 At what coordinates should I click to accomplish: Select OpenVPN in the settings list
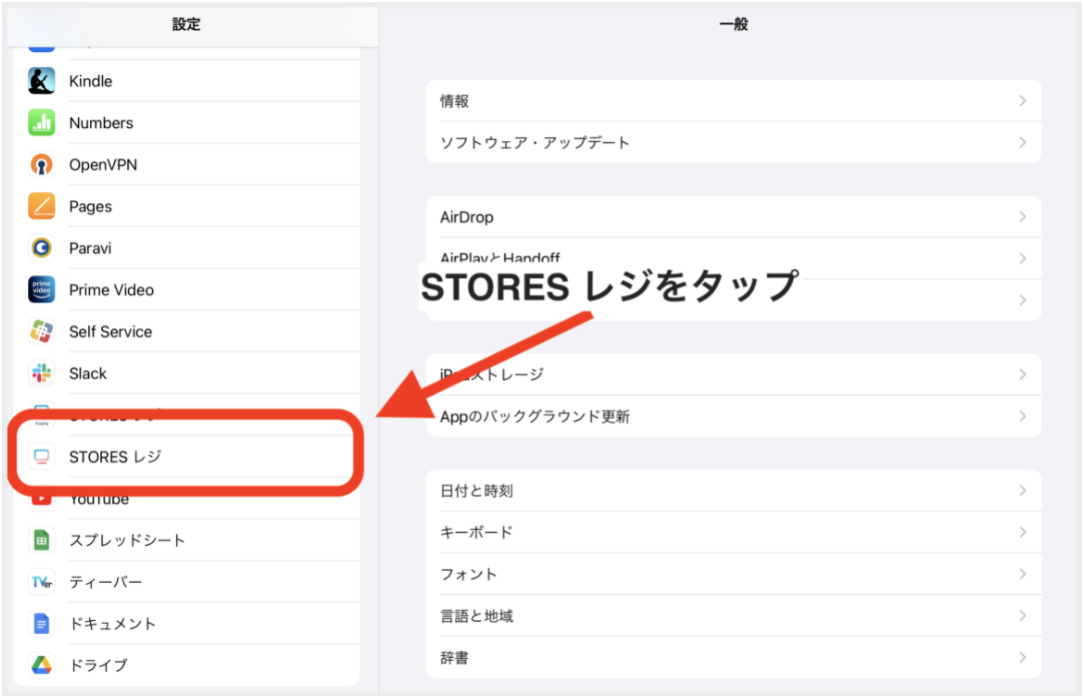point(187,164)
